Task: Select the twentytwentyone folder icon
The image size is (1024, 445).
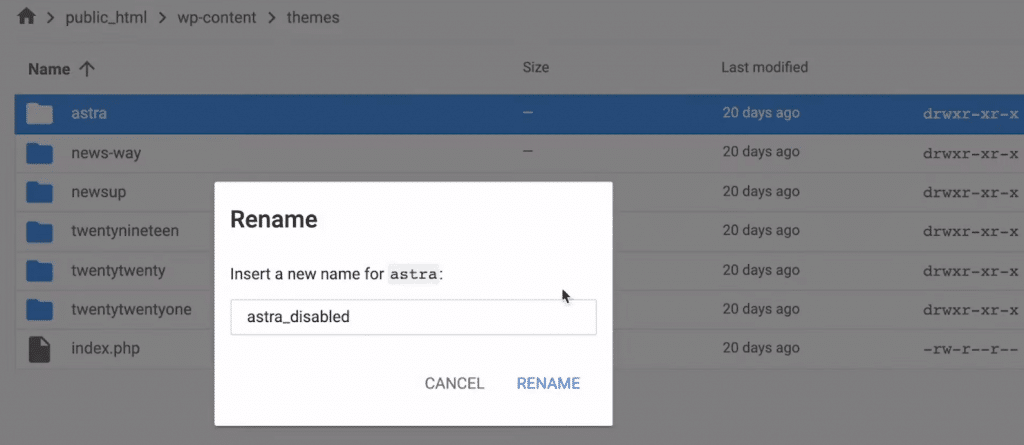Action: (x=39, y=309)
